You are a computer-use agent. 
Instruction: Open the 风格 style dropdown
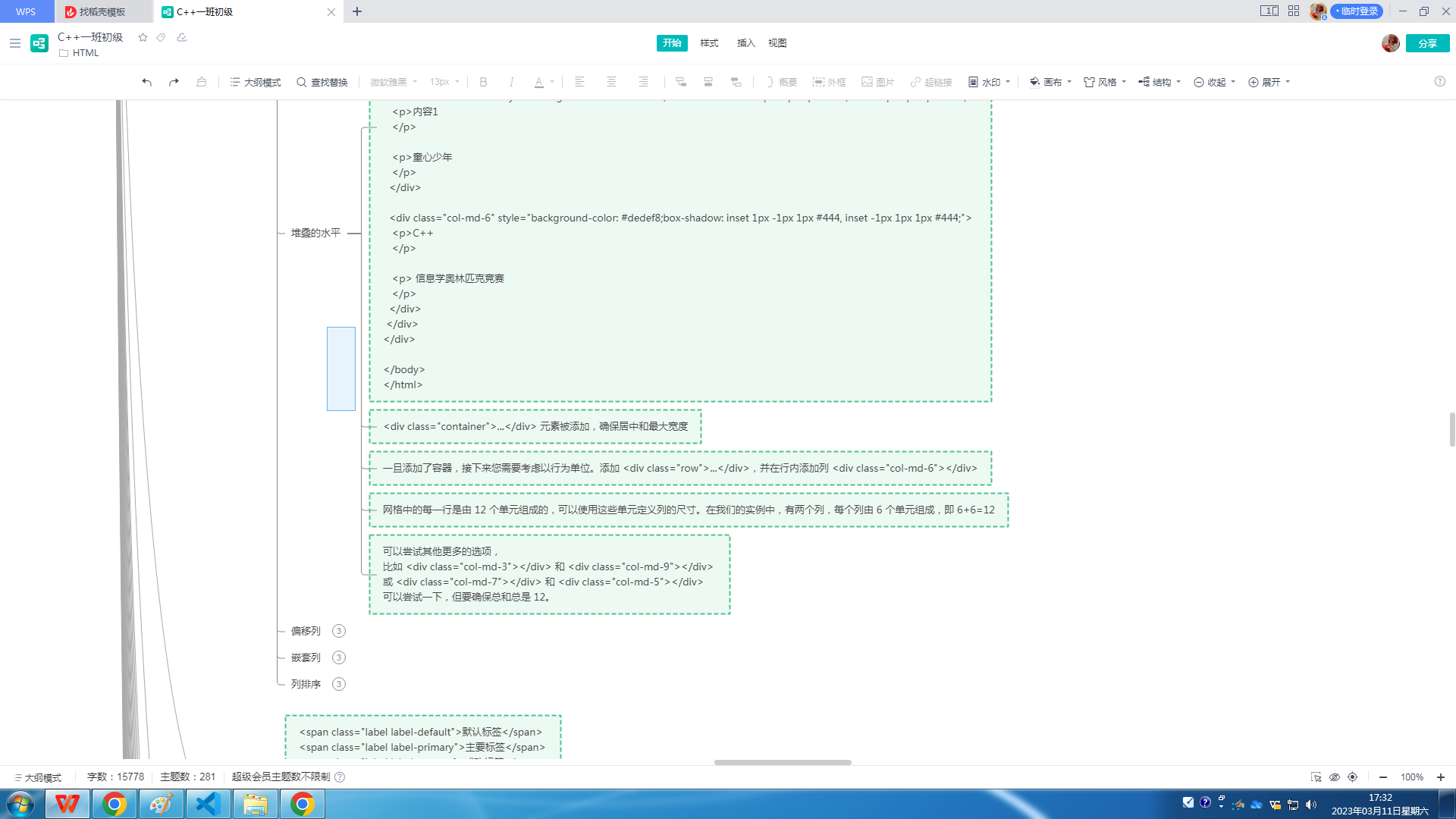click(1105, 82)
